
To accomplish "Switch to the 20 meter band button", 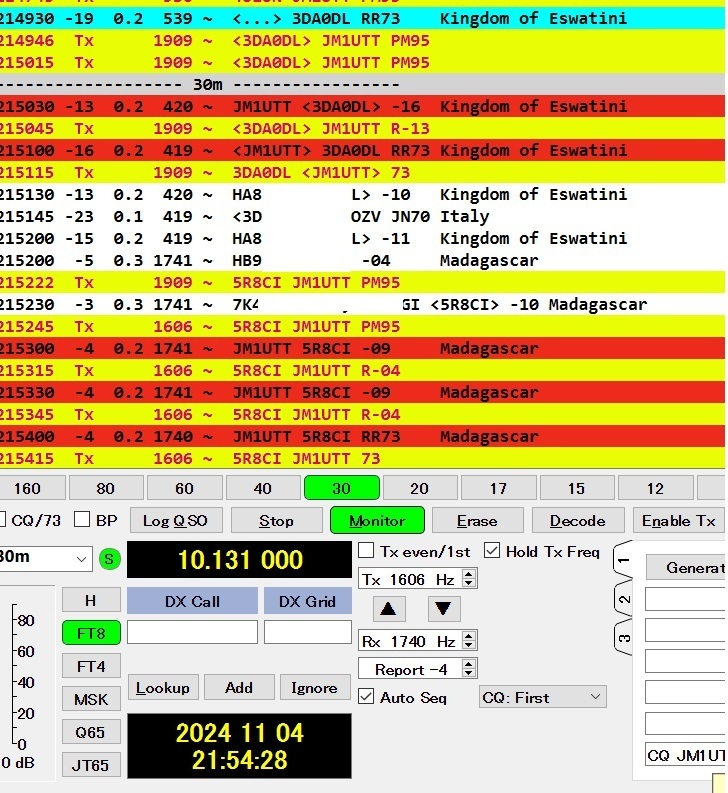I will (x=419, y=488).
